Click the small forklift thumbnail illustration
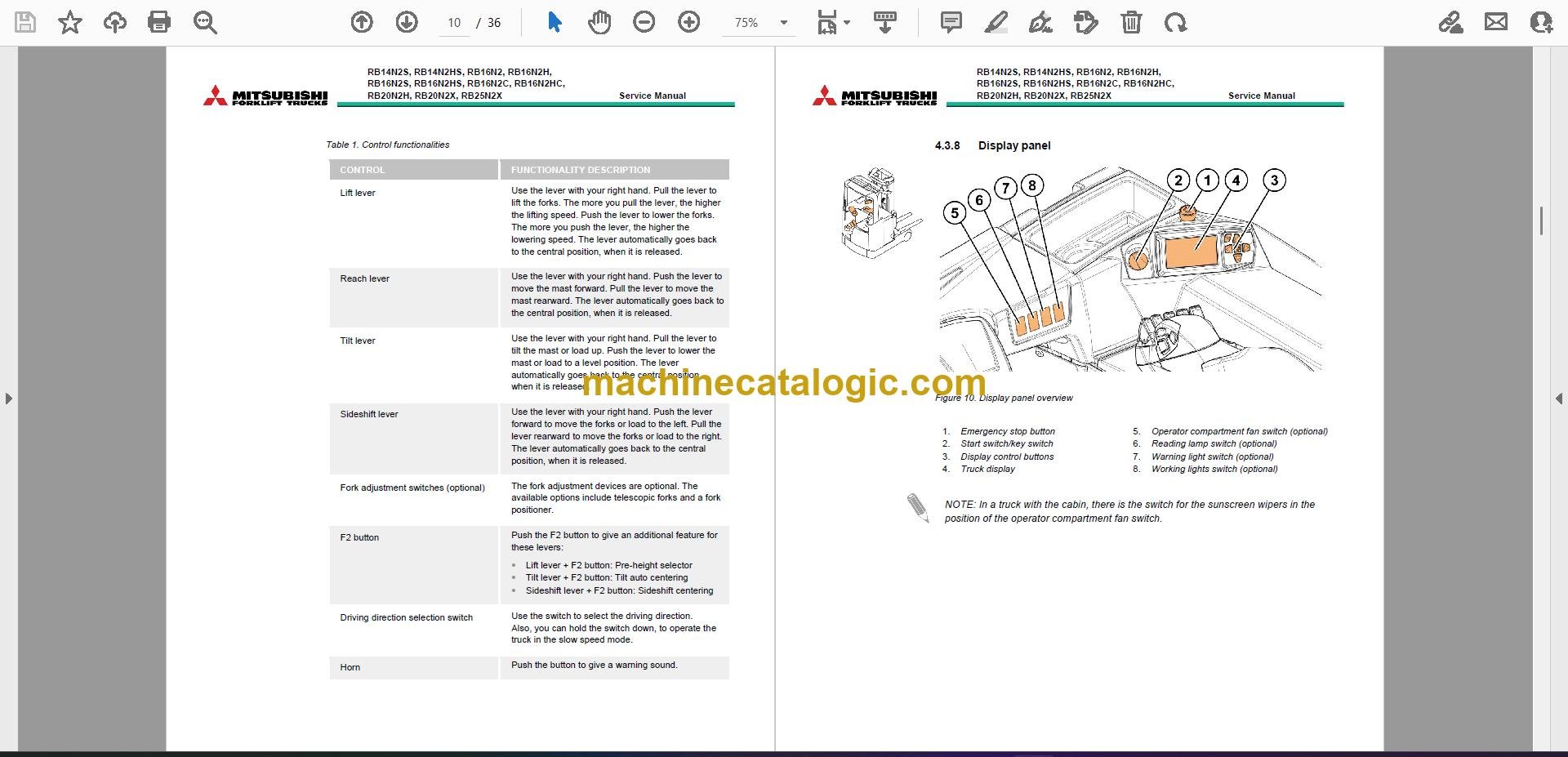 click(x=880, y=213)
